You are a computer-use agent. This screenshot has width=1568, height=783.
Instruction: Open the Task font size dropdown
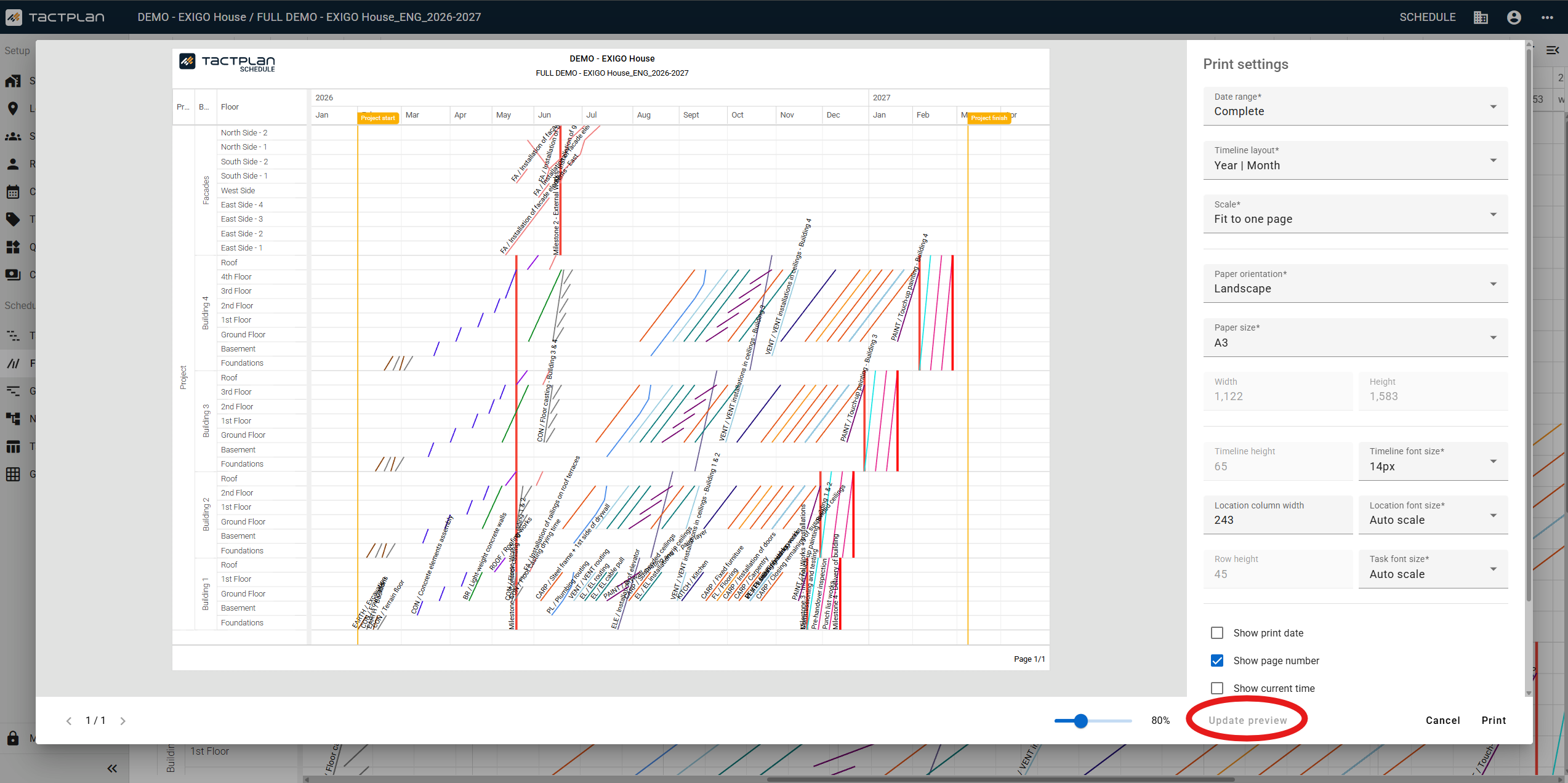(1433, 569)
